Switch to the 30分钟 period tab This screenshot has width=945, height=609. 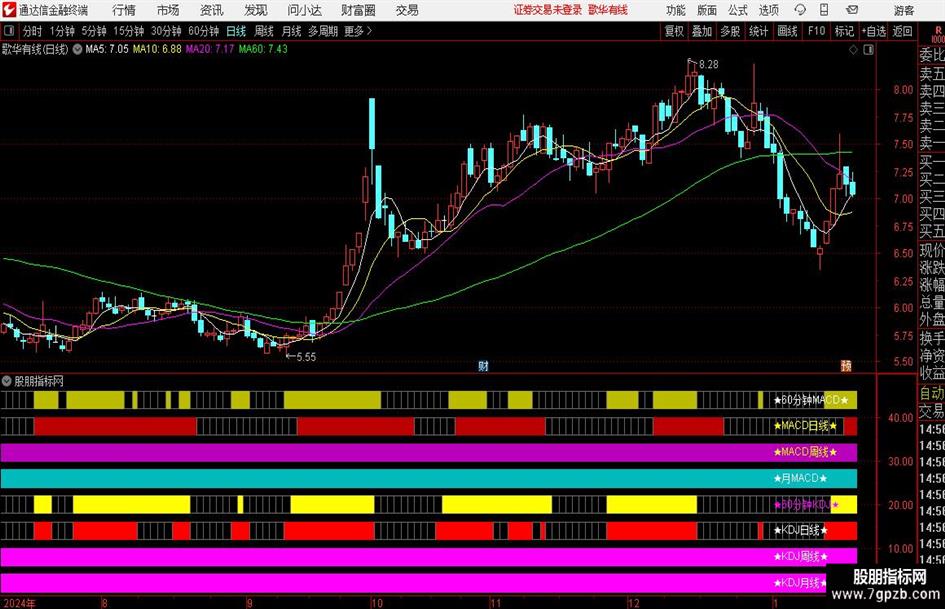click(x=166, y=31)
